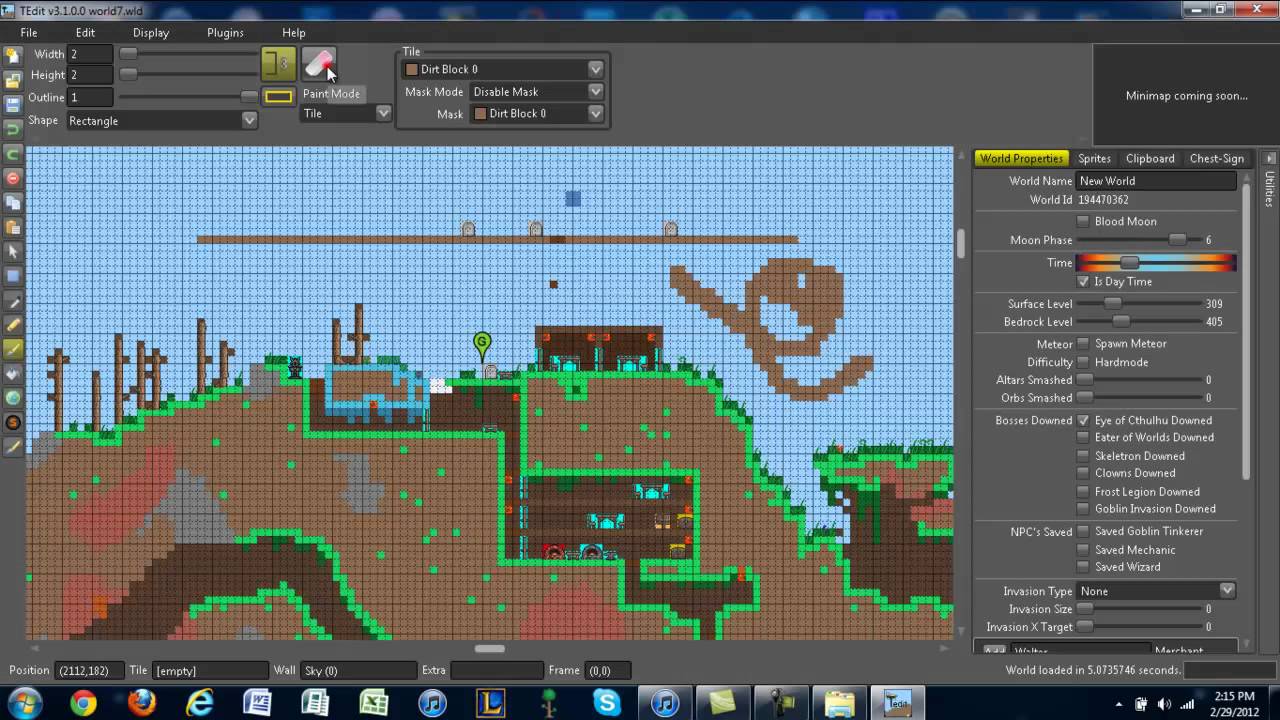
Task: Select the last diagonal tool icon
Action: 13,447
